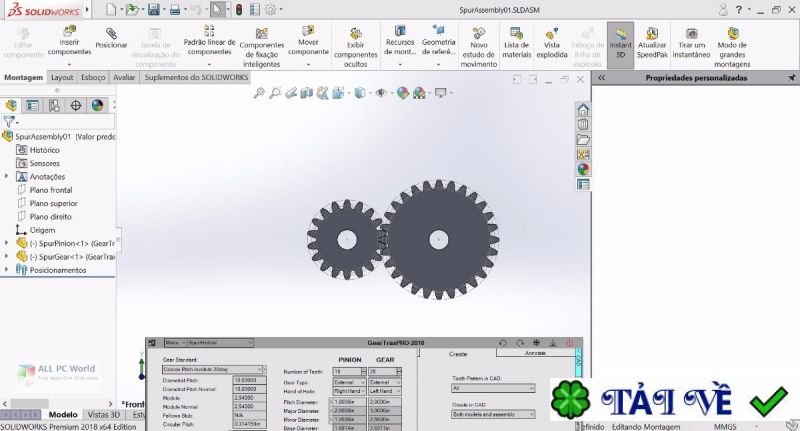Click the Edit appearance color sphere icon
Screen dimensions: 800x431
(x=403, y=93)
